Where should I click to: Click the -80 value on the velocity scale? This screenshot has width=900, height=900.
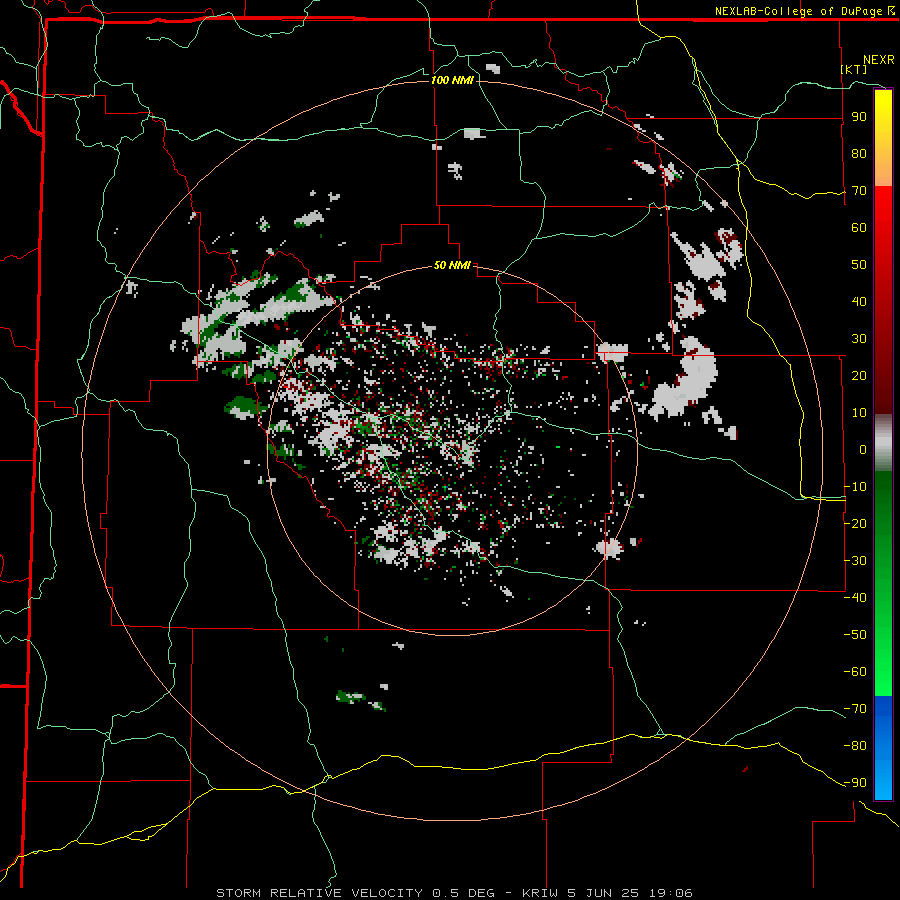tap(855, 746)
